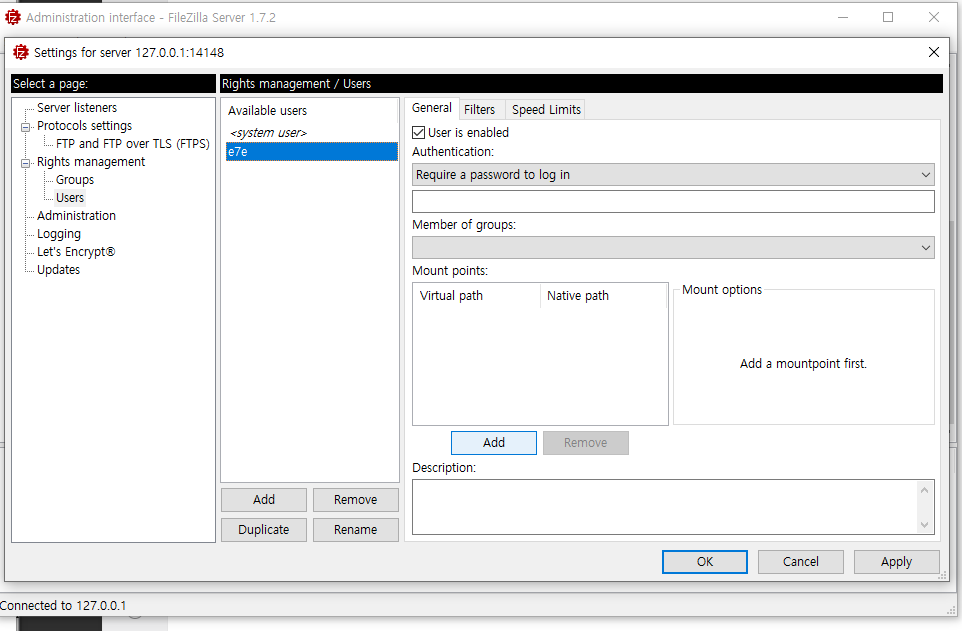The width and height of the screenshot is (962, 631).
Task: Open the Authentication type dropdown
Action: [673, 175]
